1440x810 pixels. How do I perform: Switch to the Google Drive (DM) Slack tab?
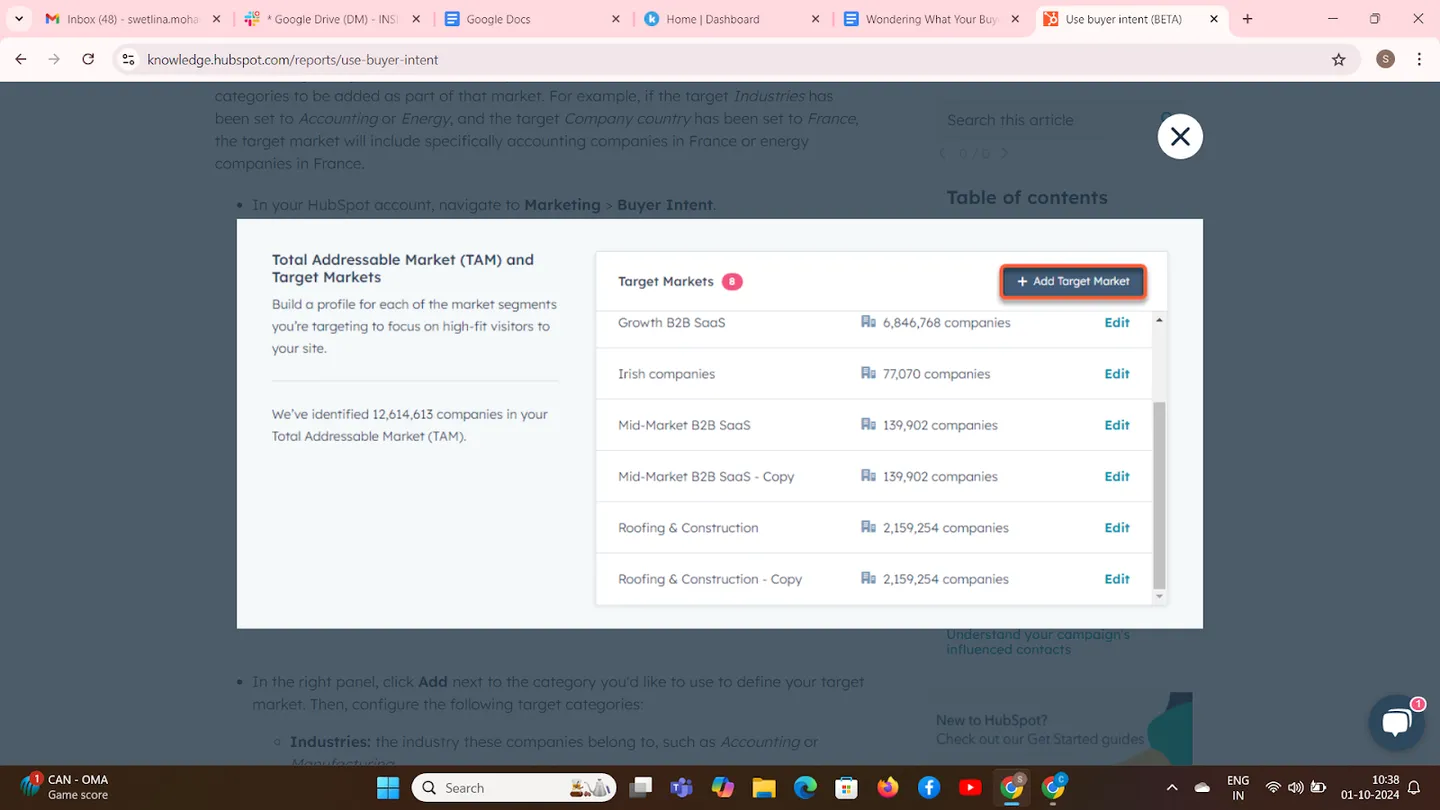[335, 19]
